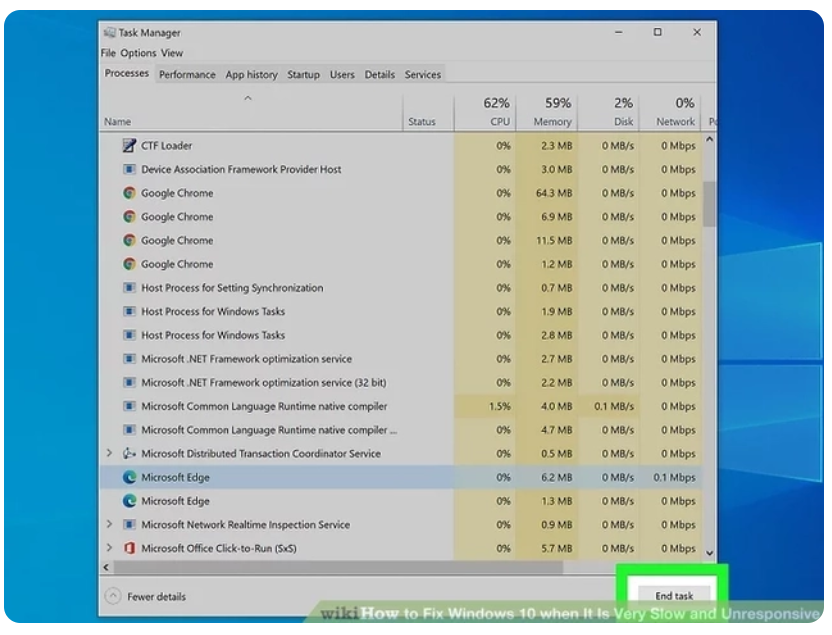The image size is (832, 635).
Task: Click the 0.5 MB memory value
Action: pyautogui.click(x=557, y=454)
